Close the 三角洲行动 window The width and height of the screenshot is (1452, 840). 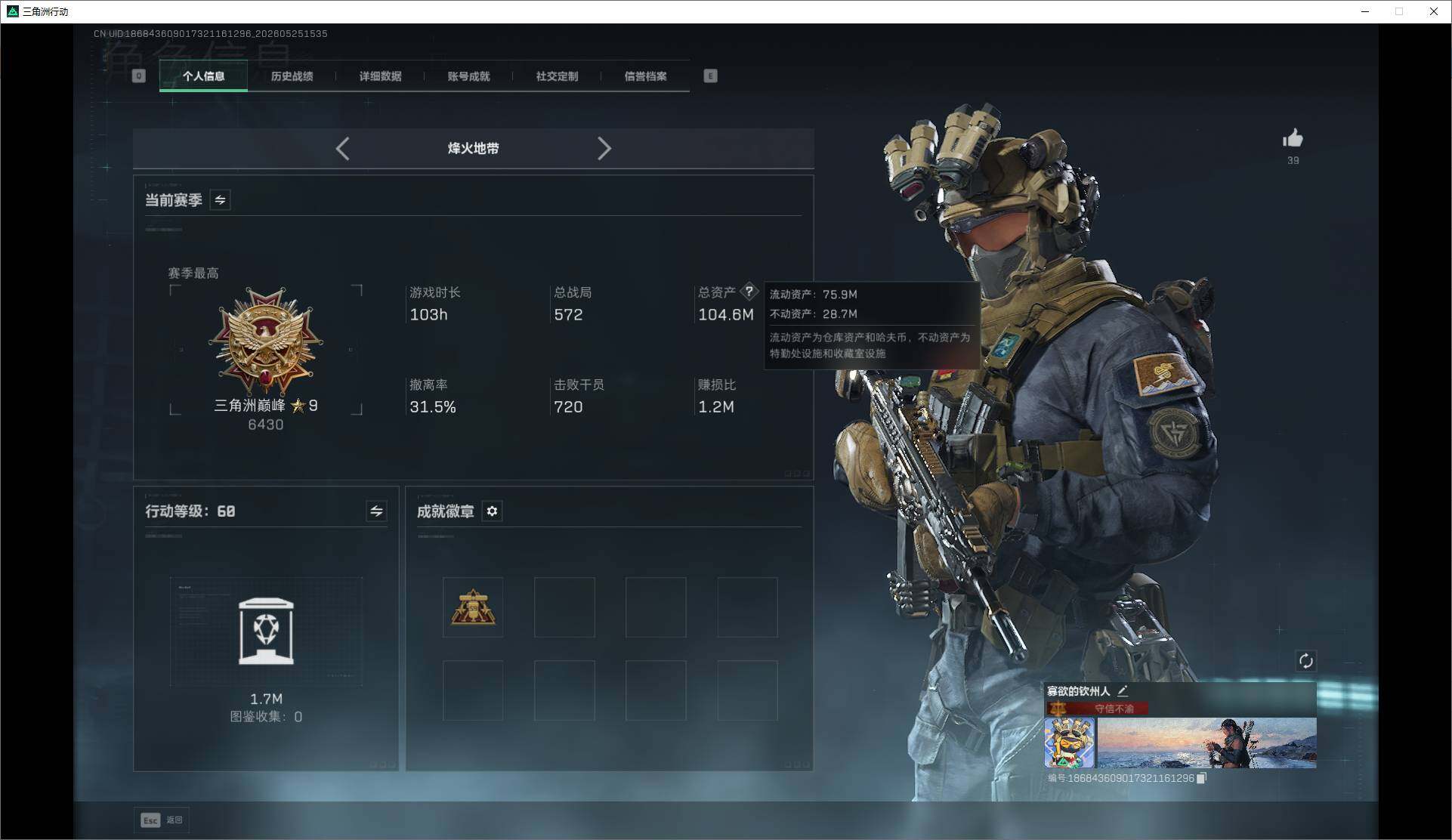[1434, 11]
